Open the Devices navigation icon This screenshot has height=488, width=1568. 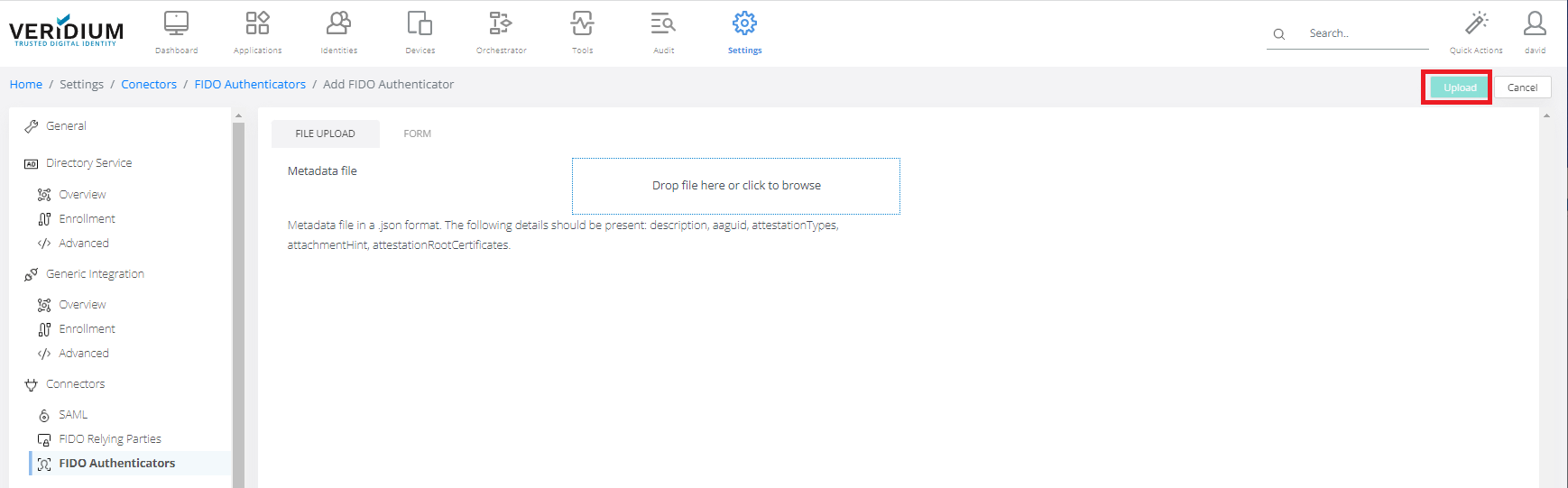click(420, 23)
